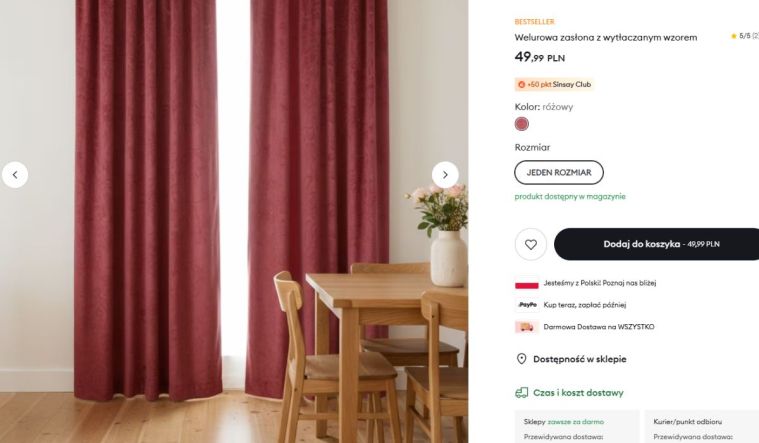The width and height of the screenshot is (759, 443).
Task: Add curtain to favorites with heart icon
Action: 531,244
